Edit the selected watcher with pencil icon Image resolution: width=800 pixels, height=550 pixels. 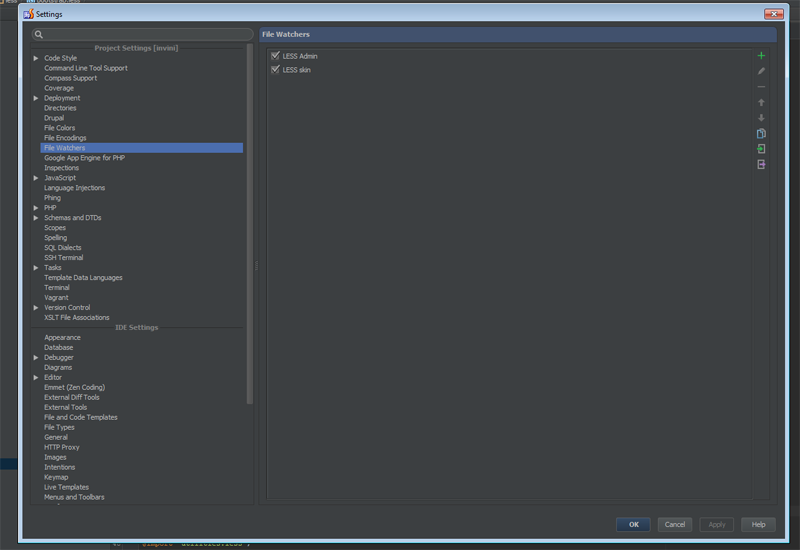(761, 71)
